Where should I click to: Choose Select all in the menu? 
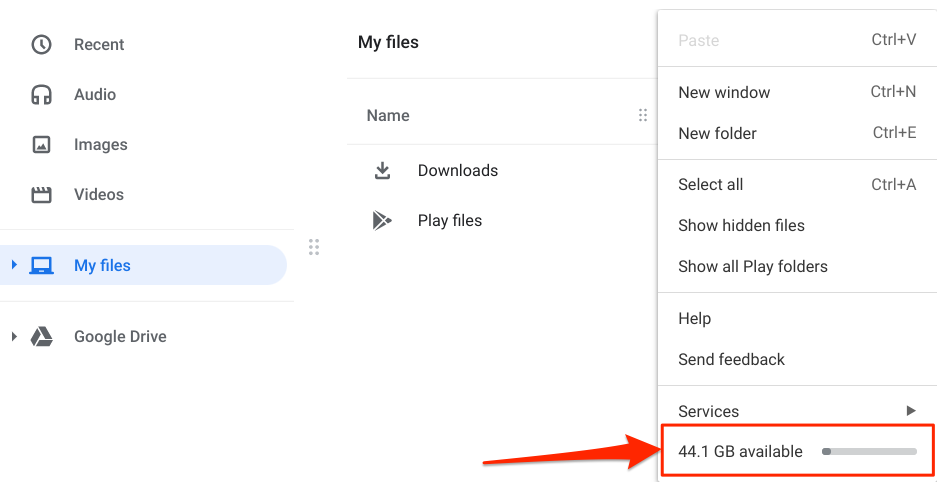tap(710, 184)
